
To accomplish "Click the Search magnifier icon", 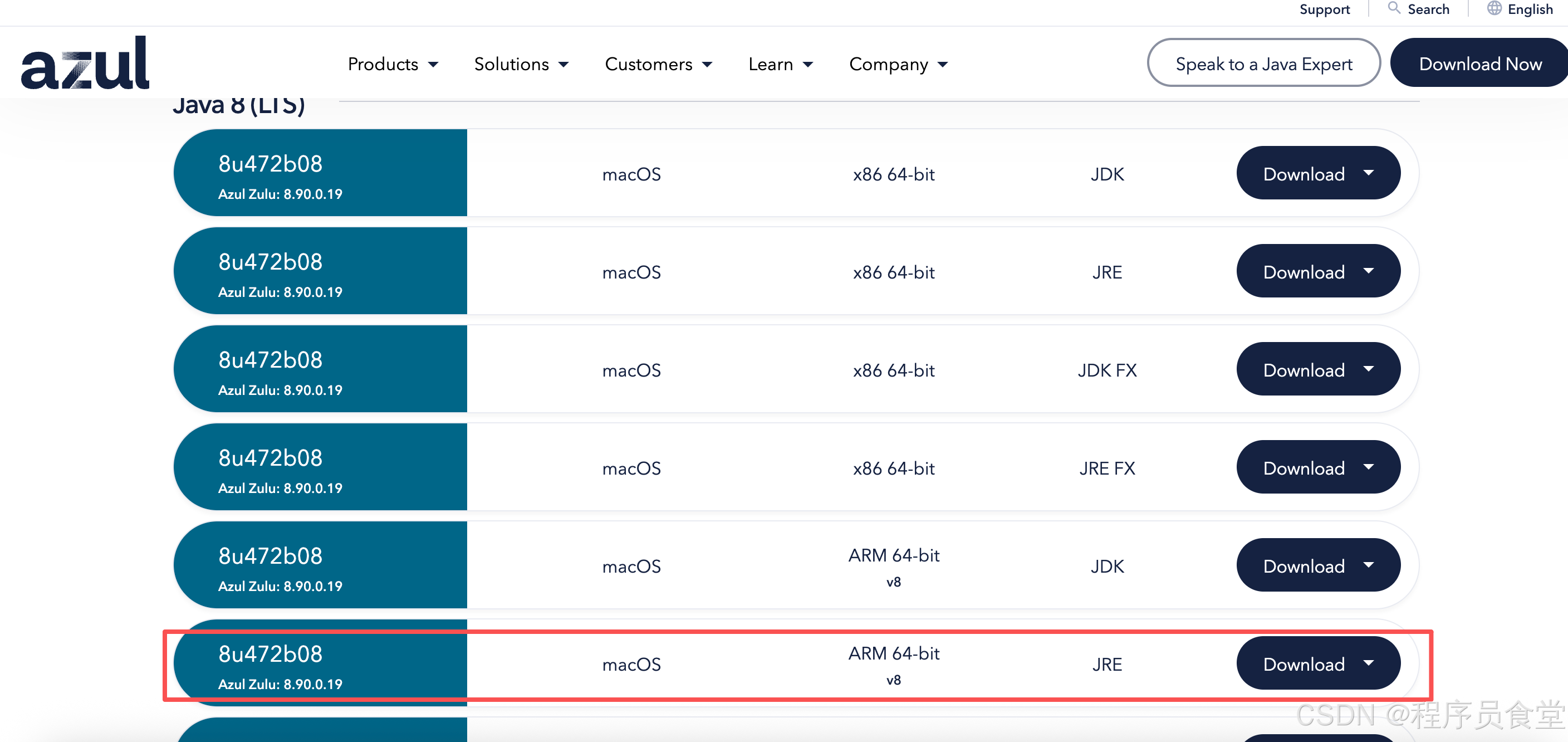I will (x=1393, y=8).
